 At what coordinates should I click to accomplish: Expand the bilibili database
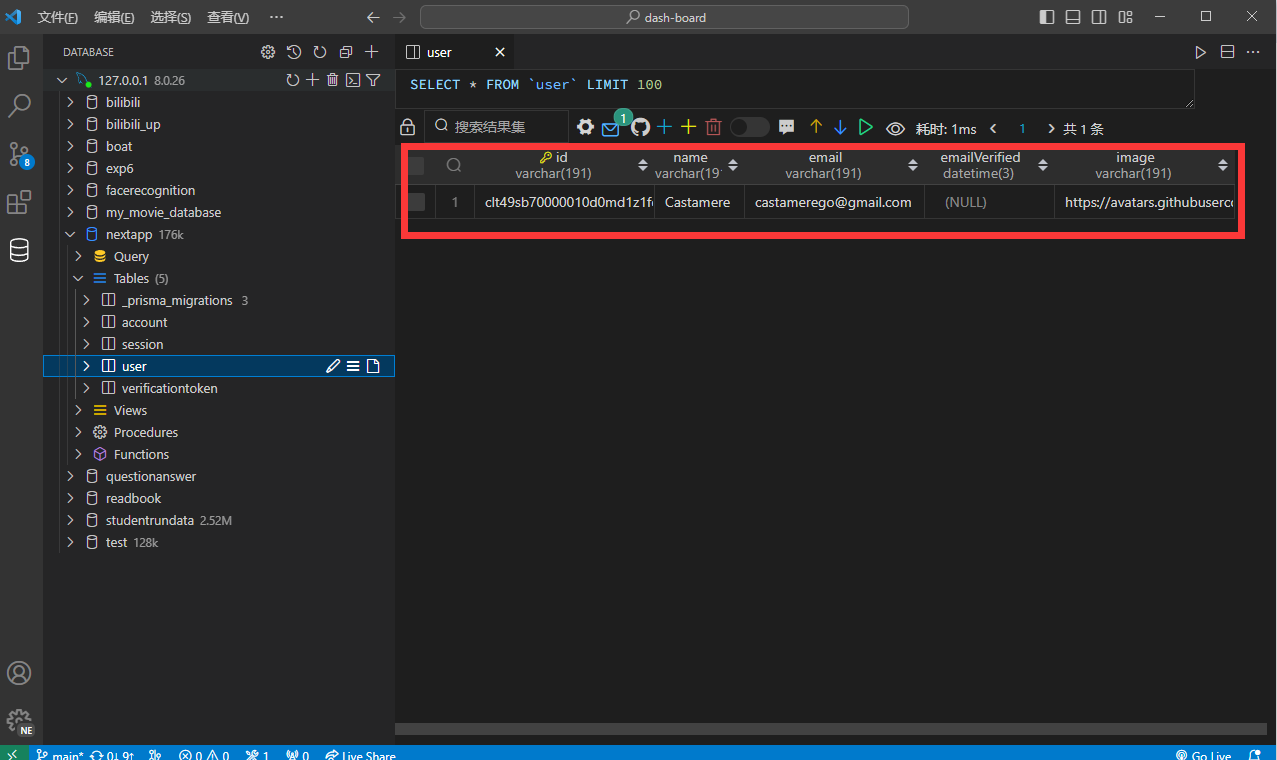point(70,102)
